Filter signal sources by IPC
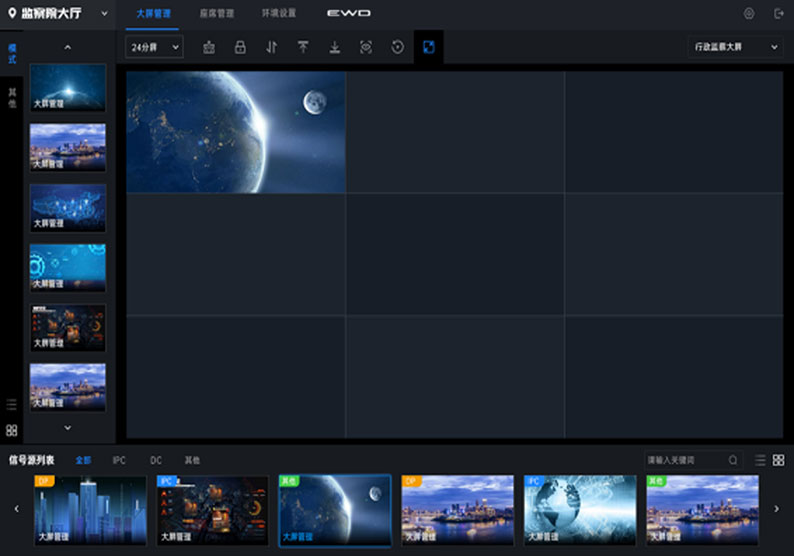The width and height of the screenshot is (794, 556). (119, 460)
